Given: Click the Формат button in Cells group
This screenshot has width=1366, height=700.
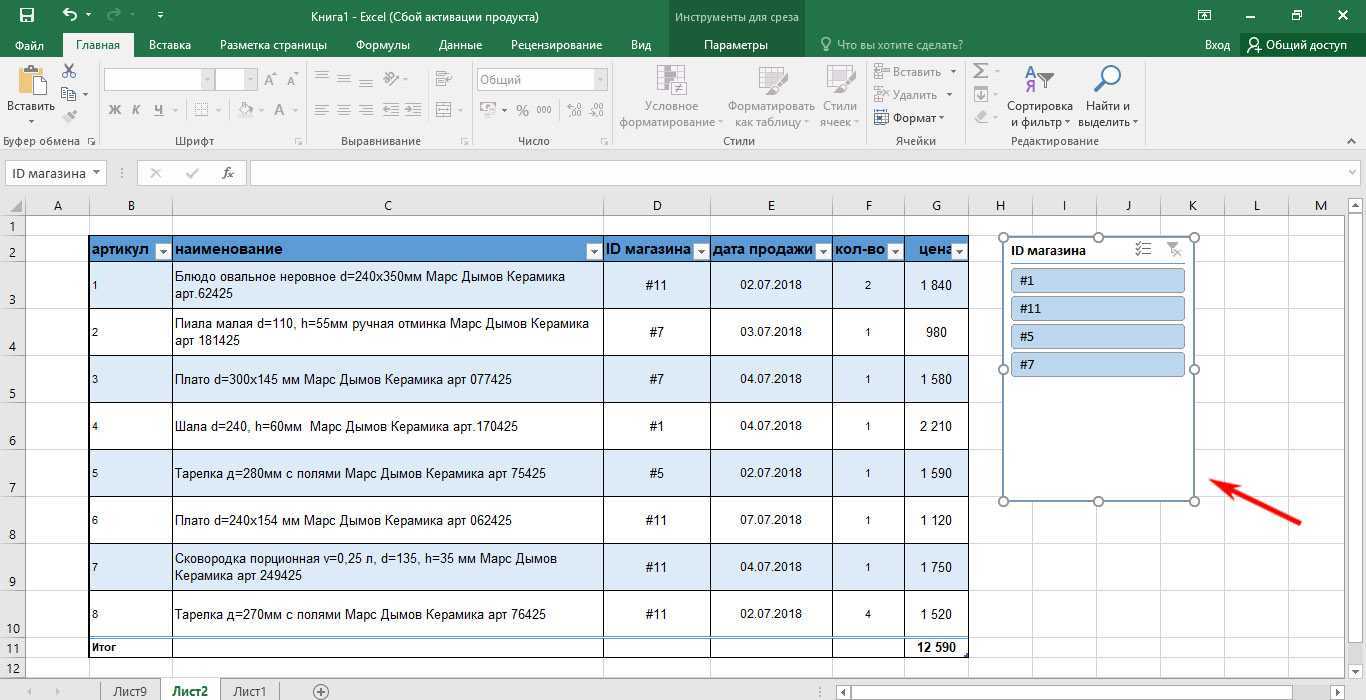Looking at the screenshot, I should pyautogui.click(x=909, y=118).
